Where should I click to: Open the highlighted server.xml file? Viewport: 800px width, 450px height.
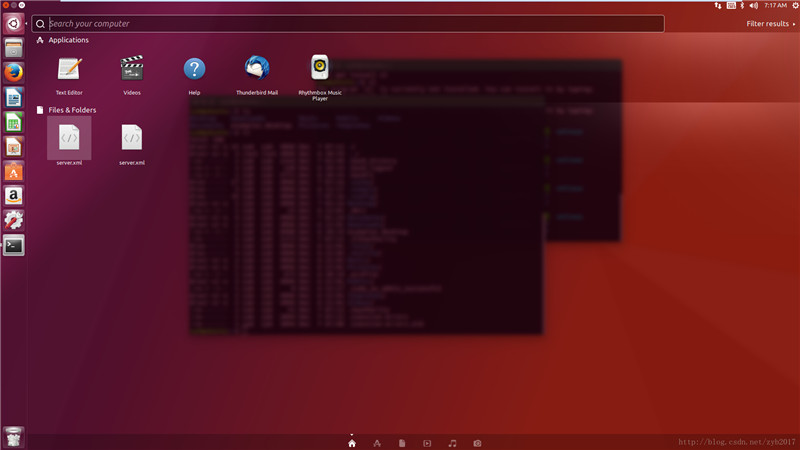69,138
